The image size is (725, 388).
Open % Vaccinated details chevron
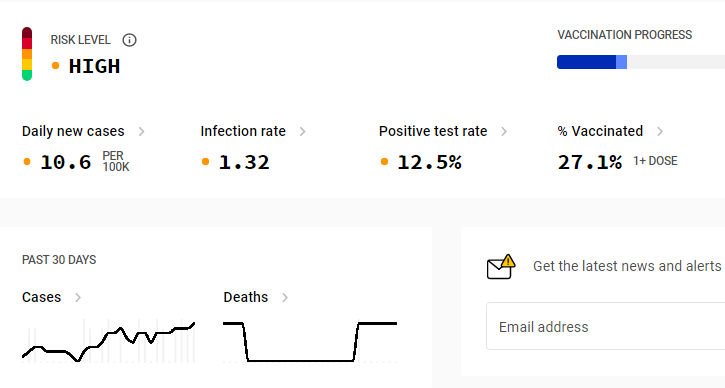click(660, 131)
